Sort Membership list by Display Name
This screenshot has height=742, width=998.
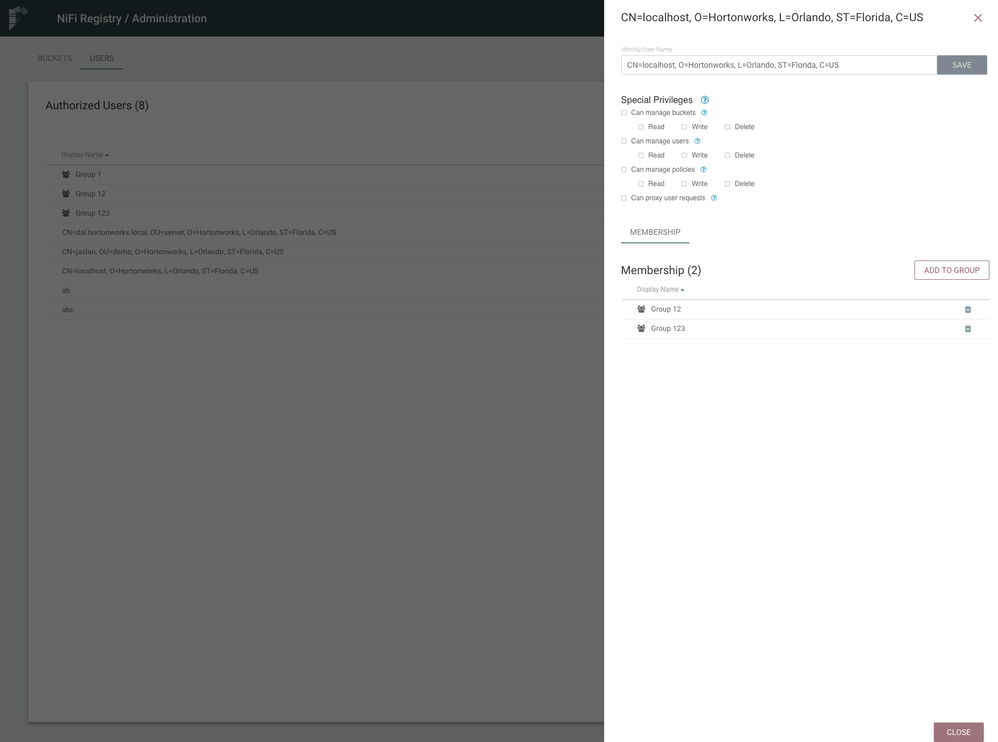coord(660,290)
